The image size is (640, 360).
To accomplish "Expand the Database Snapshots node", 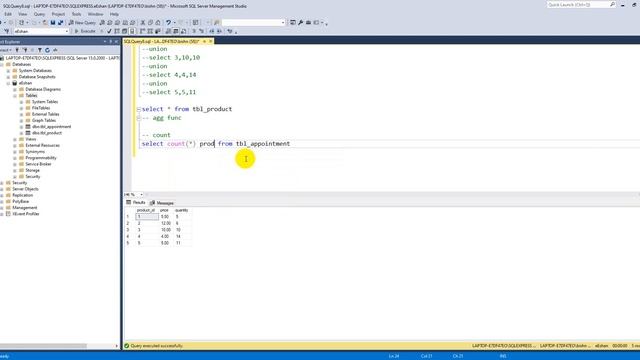I will coord(8,77).
